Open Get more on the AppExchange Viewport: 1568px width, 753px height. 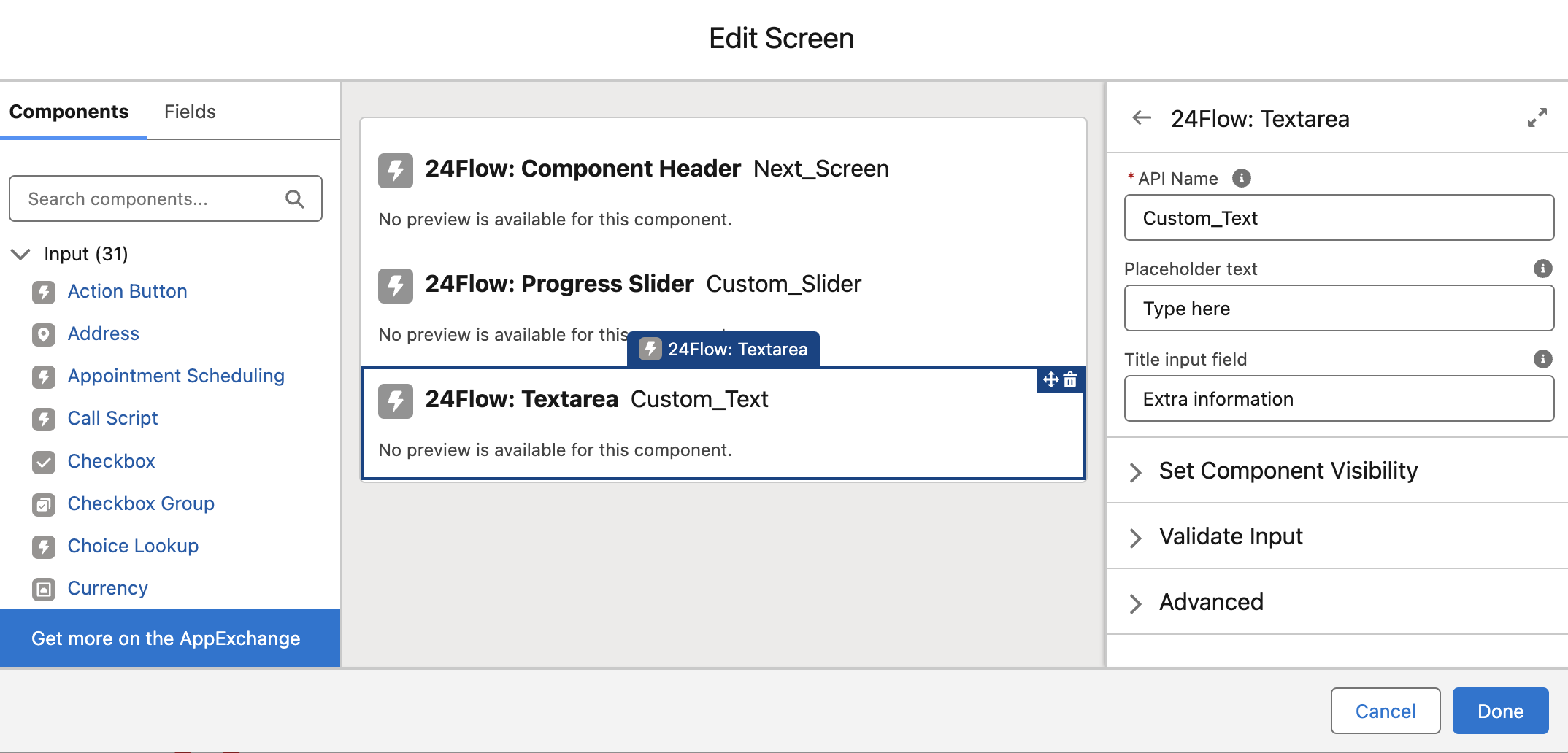[166, 638]
